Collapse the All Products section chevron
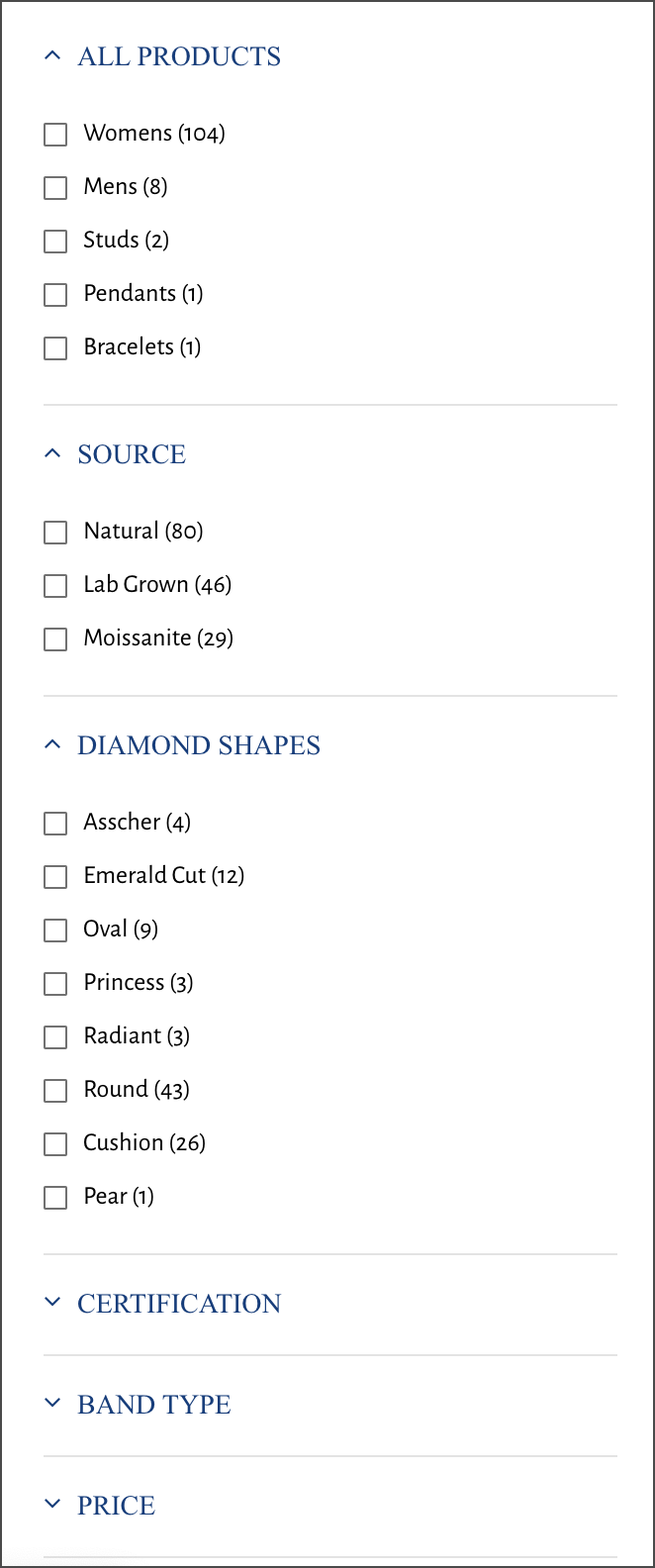Viewport: 655px width, 1568px height. [53, 56]
